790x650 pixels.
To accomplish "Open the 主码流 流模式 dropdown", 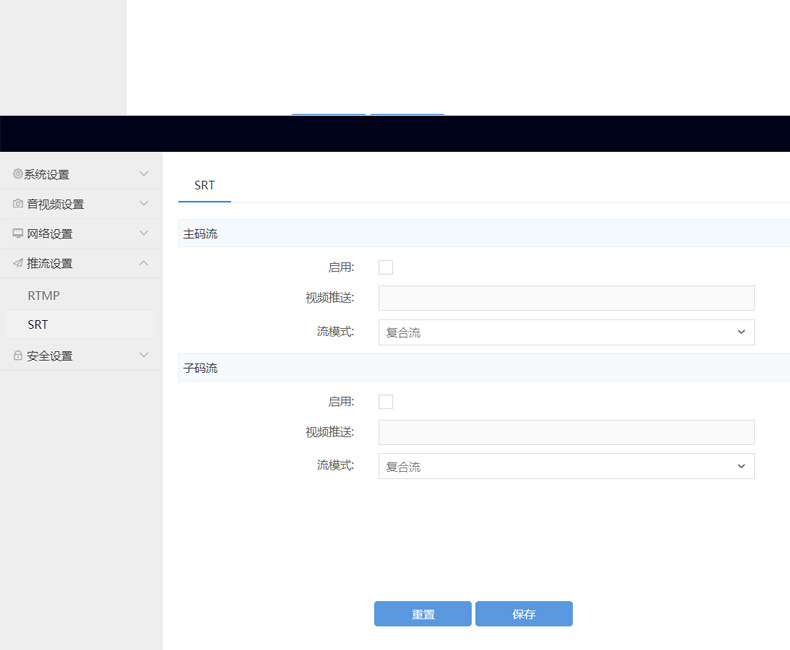I will (566, 332).
